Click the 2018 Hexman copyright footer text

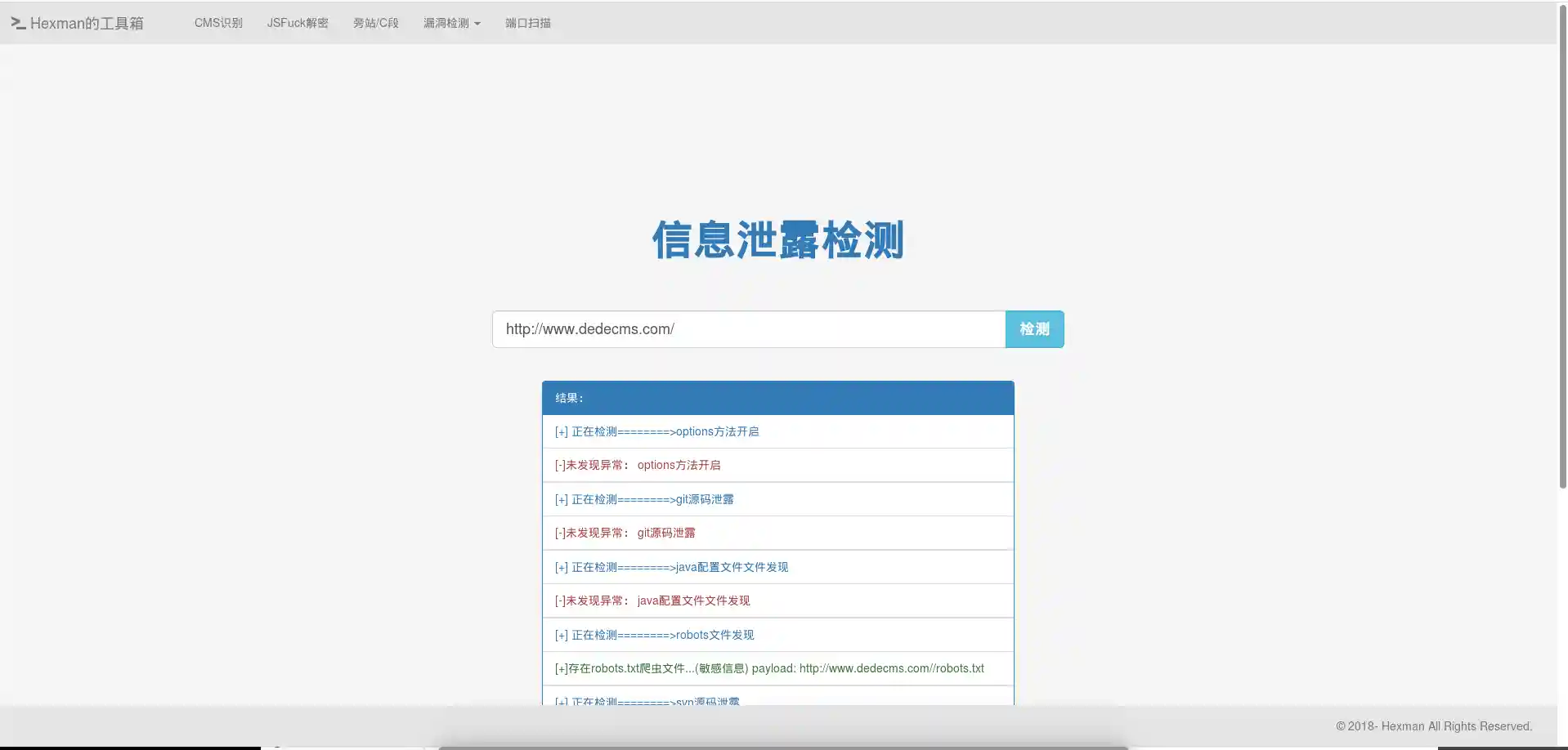1433,725
